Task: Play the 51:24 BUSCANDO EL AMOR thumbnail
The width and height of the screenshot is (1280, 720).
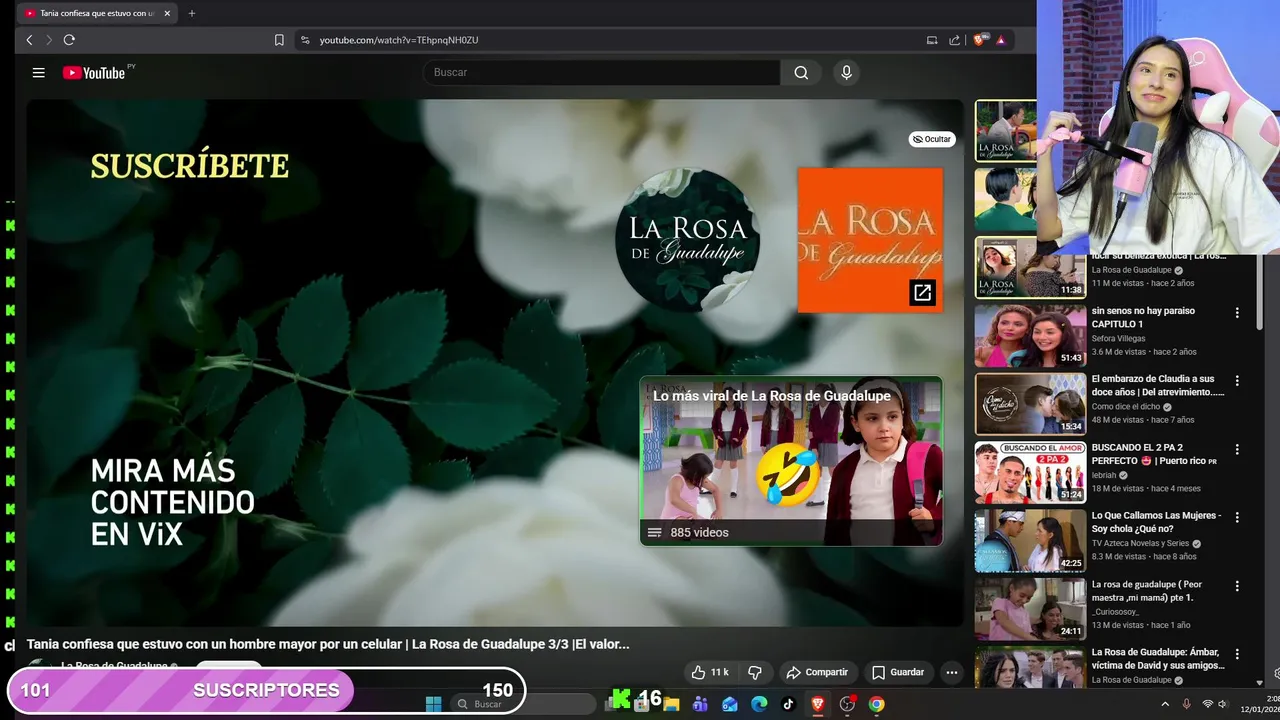Action: click(x=1030, y=472)
